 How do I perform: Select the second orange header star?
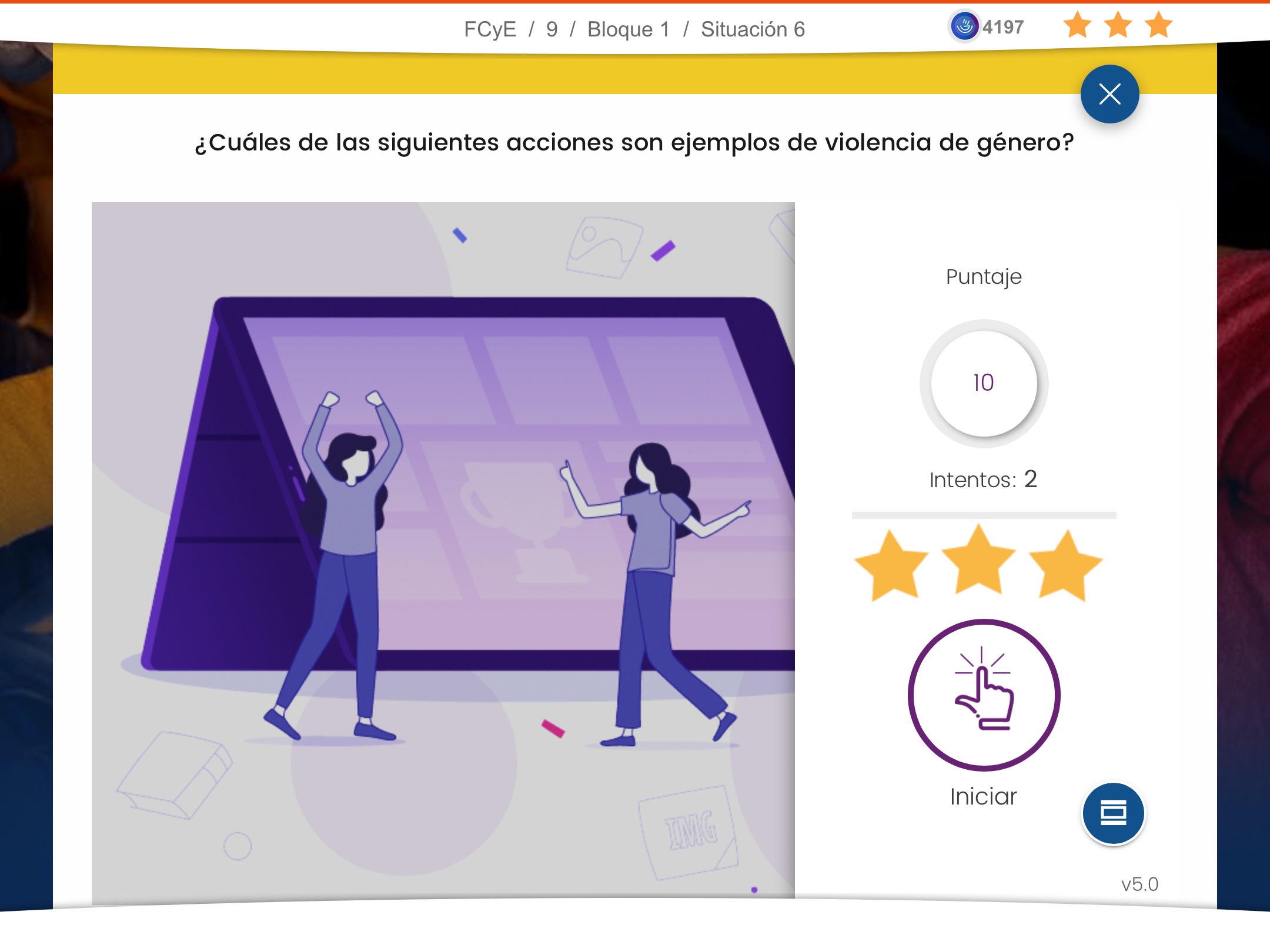(x=1118, y=25)
